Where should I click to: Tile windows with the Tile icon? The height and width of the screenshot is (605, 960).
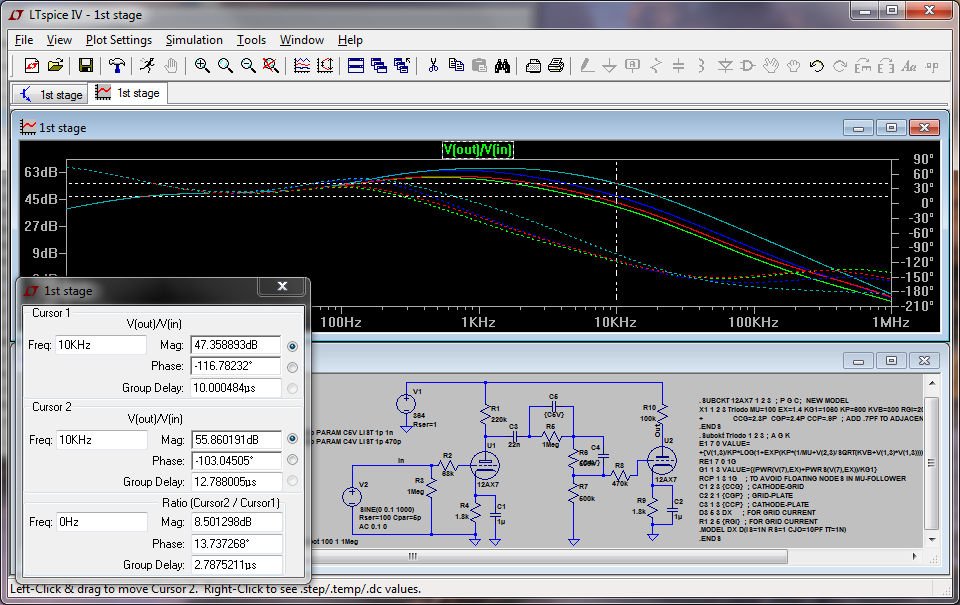(x=355, y=66)
